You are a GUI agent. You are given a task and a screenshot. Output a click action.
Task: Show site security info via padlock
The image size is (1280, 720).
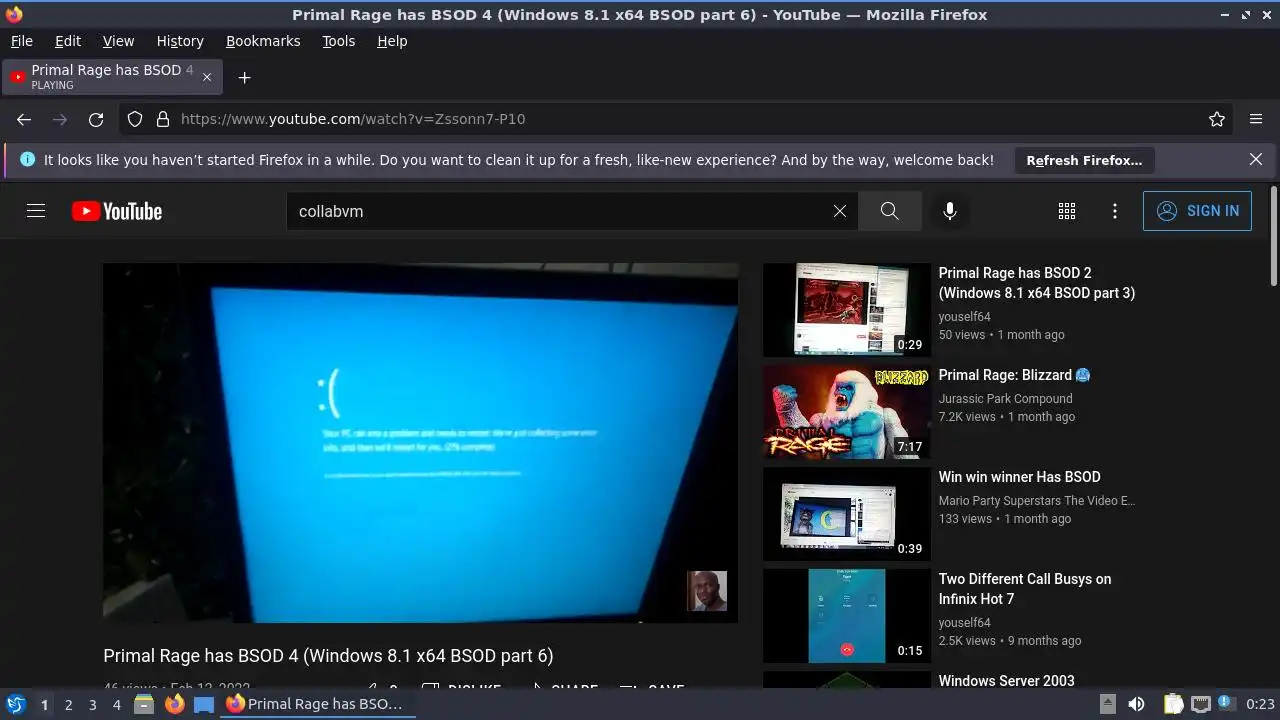[x=163, y=119]
